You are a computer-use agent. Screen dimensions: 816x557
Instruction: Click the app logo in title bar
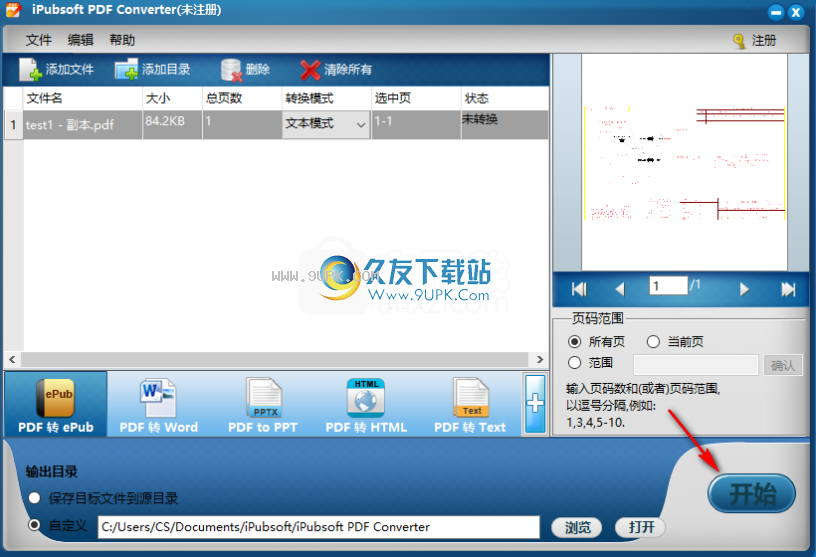[14, 9]
